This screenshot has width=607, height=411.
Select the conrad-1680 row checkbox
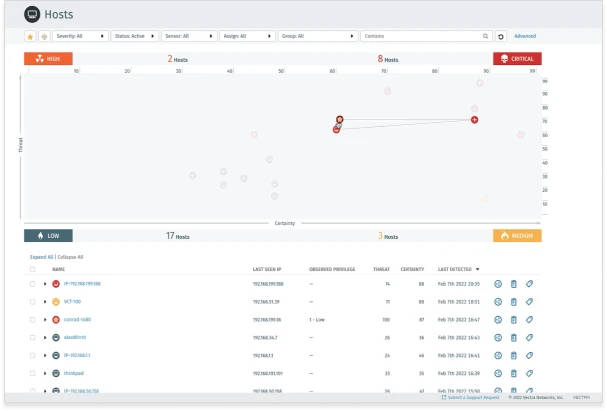pyautogui.click(x=32, y=319)
